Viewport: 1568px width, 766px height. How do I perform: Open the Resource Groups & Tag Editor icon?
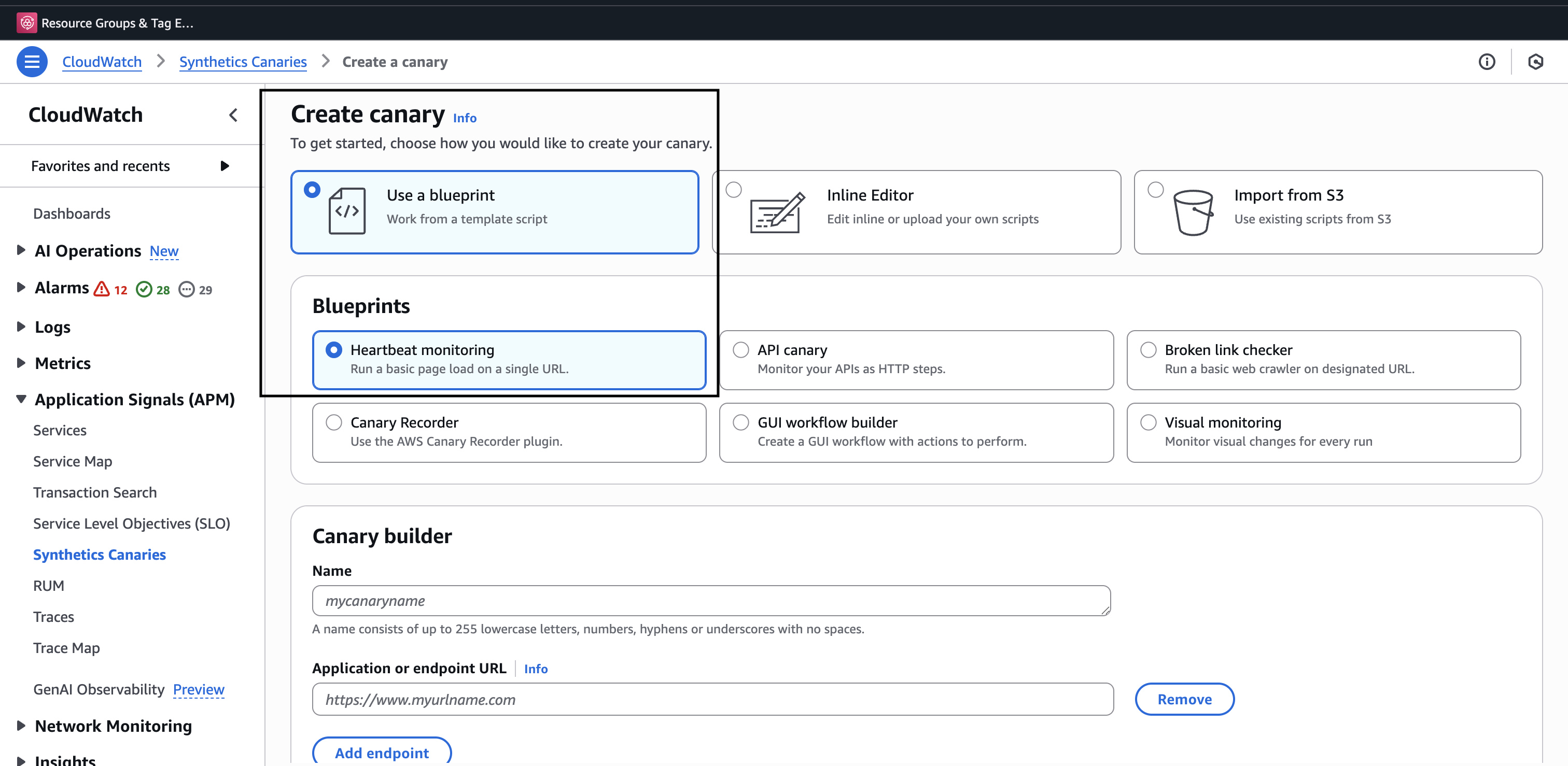pos(27,23)
